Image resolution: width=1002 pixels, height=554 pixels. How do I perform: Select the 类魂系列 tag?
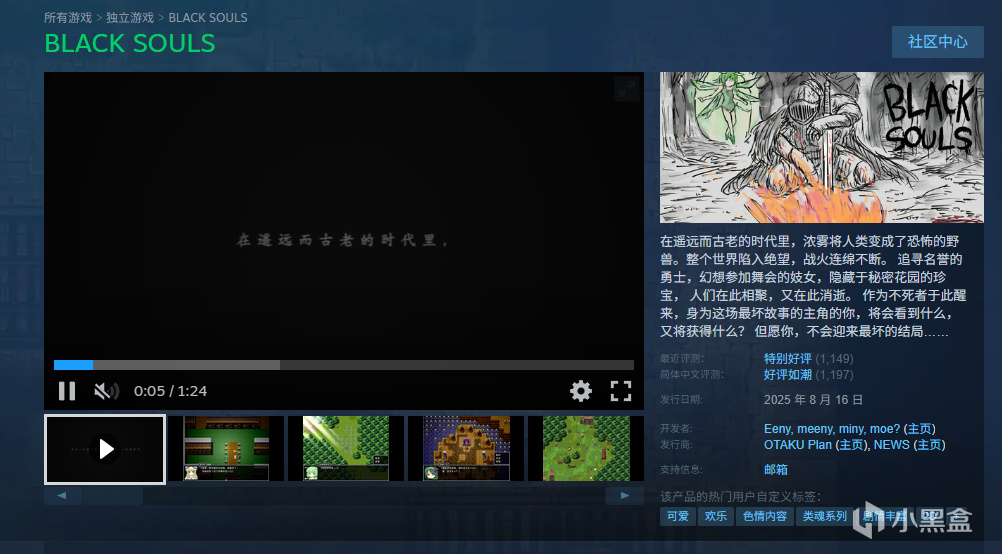coord(825,516)
